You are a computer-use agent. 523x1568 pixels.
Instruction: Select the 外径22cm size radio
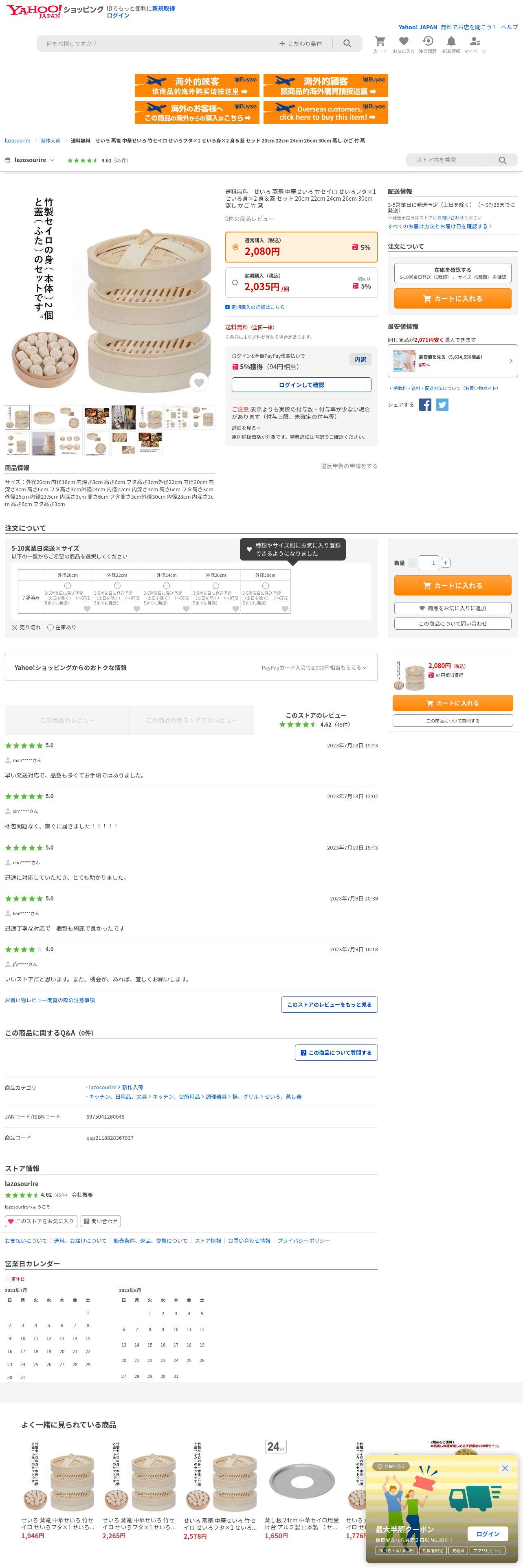pos(117,586)
